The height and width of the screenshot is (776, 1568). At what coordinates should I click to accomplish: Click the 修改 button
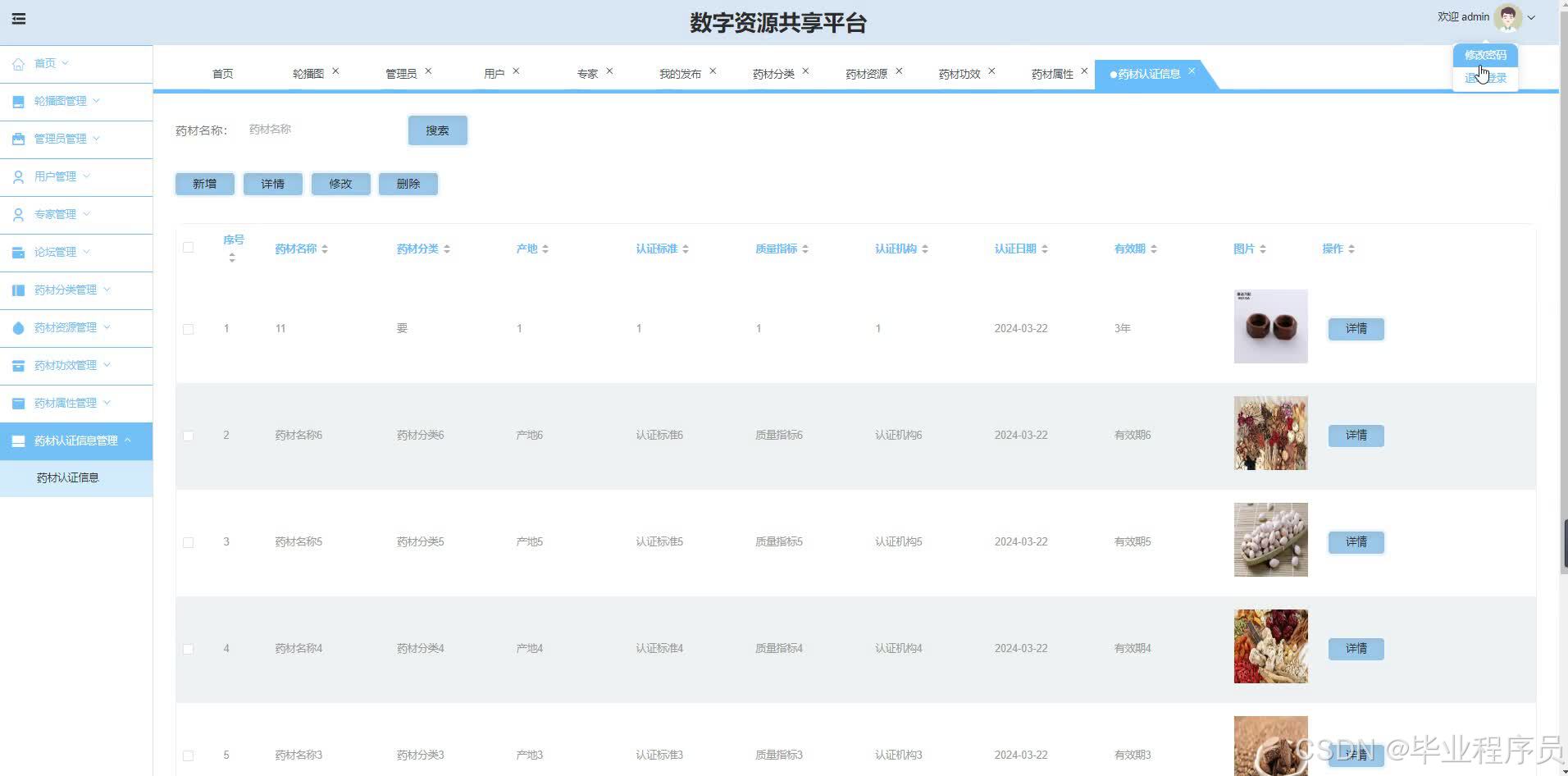[x=340, y=184]
